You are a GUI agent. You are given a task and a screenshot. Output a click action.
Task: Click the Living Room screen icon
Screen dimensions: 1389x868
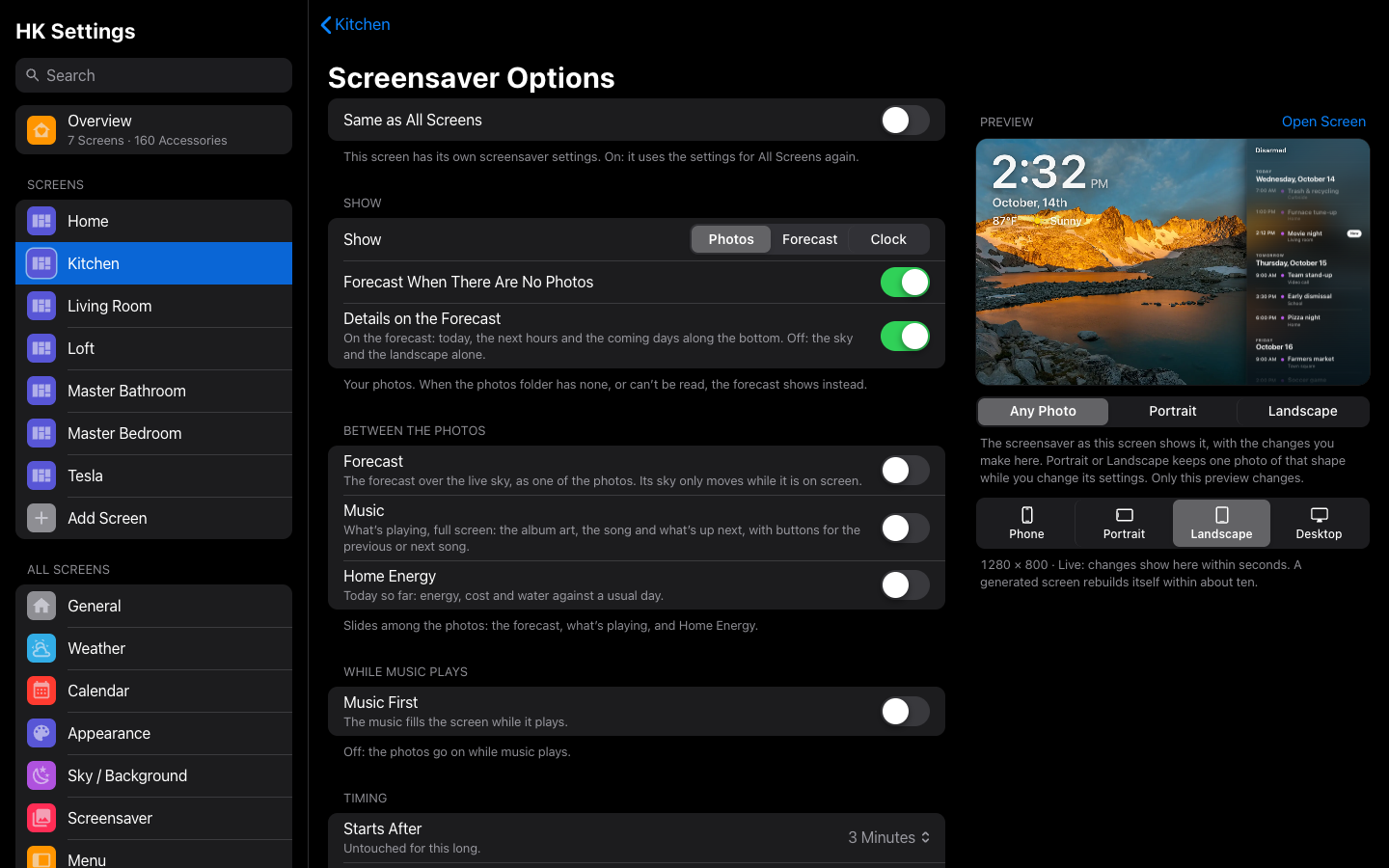[41, 306]
